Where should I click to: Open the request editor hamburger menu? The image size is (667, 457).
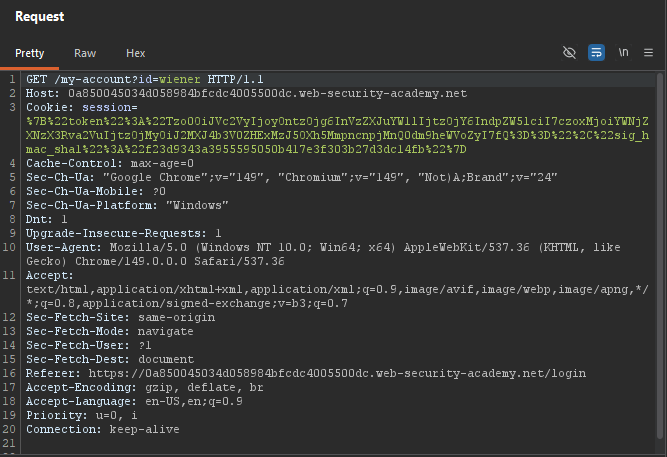tap(648, 53)
